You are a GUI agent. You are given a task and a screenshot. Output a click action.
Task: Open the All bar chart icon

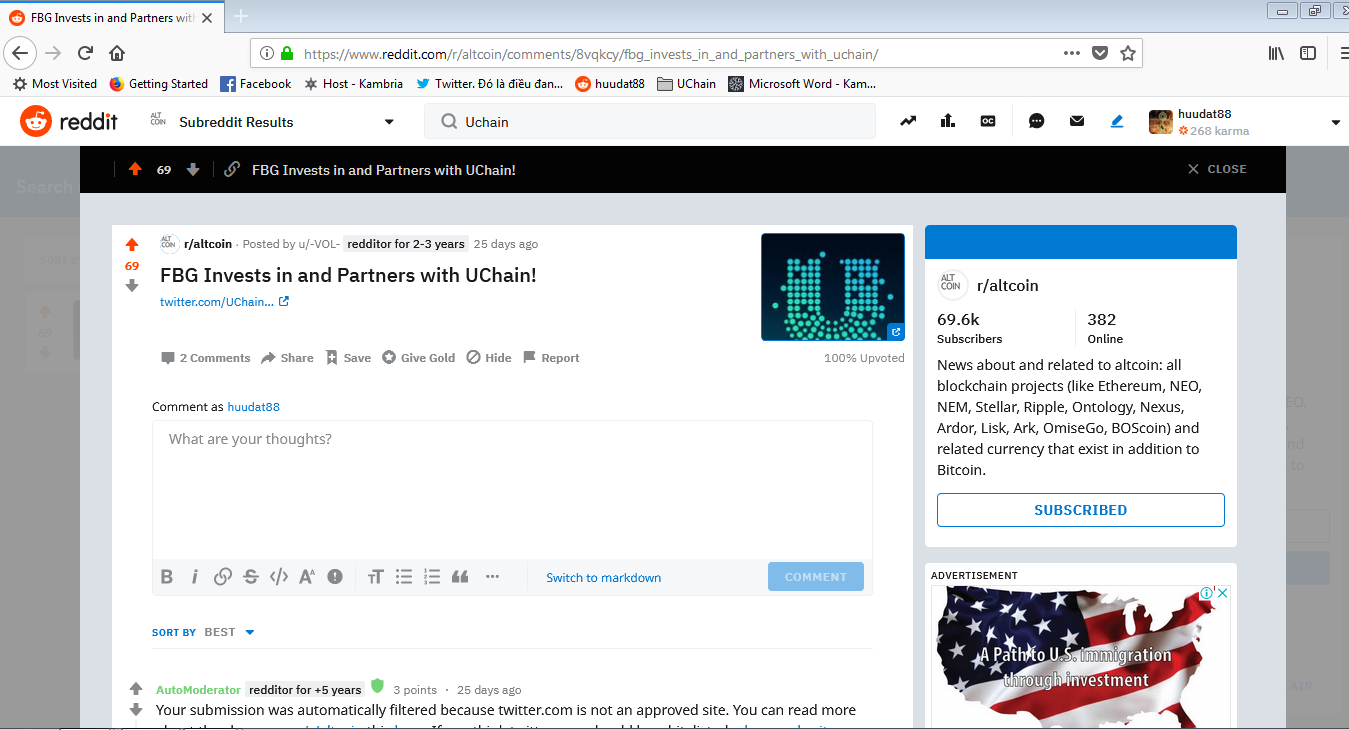coord(948,122)
